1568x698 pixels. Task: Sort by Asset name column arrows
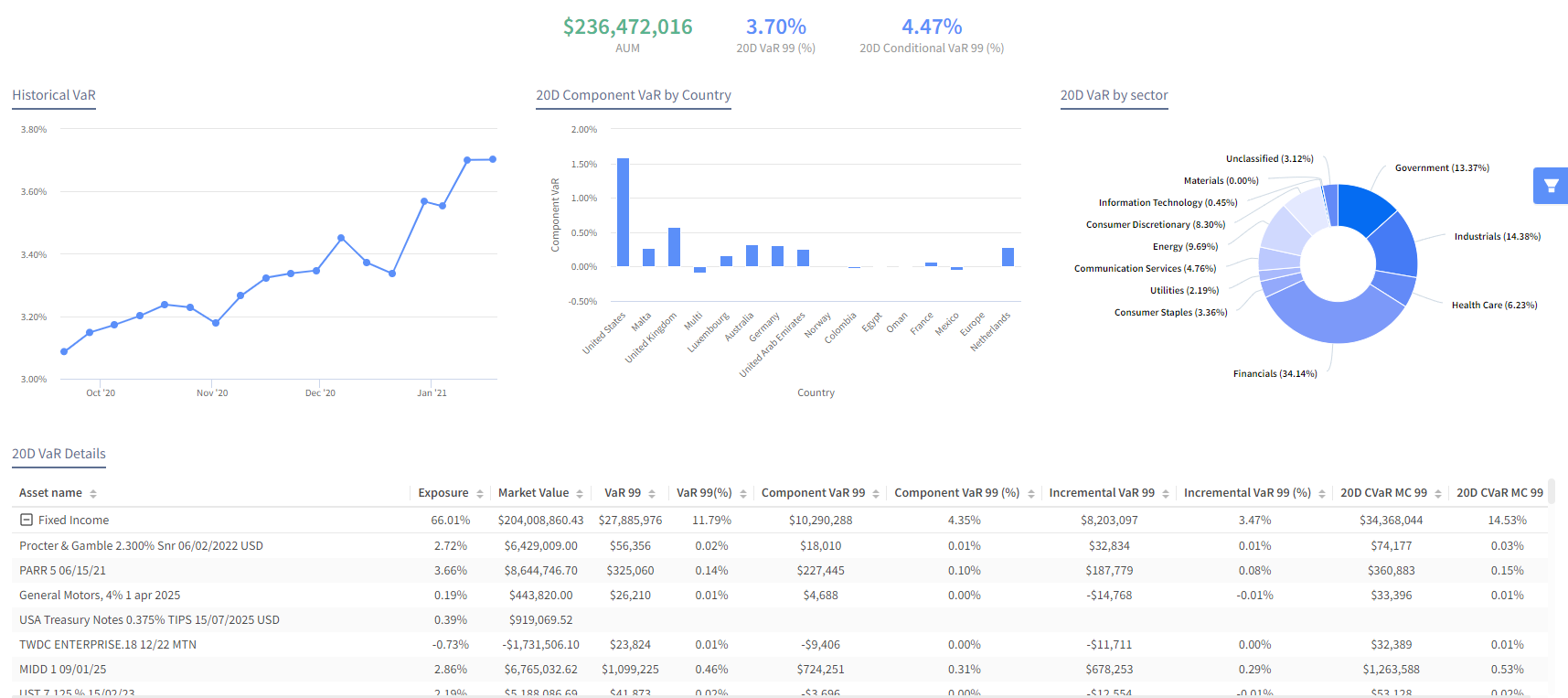click(x=93, y=494)
